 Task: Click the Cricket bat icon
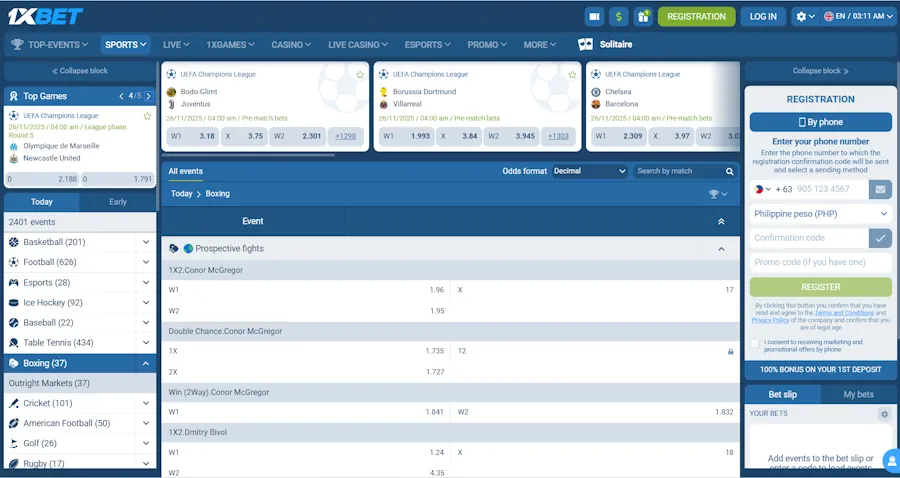pos(14,403)
